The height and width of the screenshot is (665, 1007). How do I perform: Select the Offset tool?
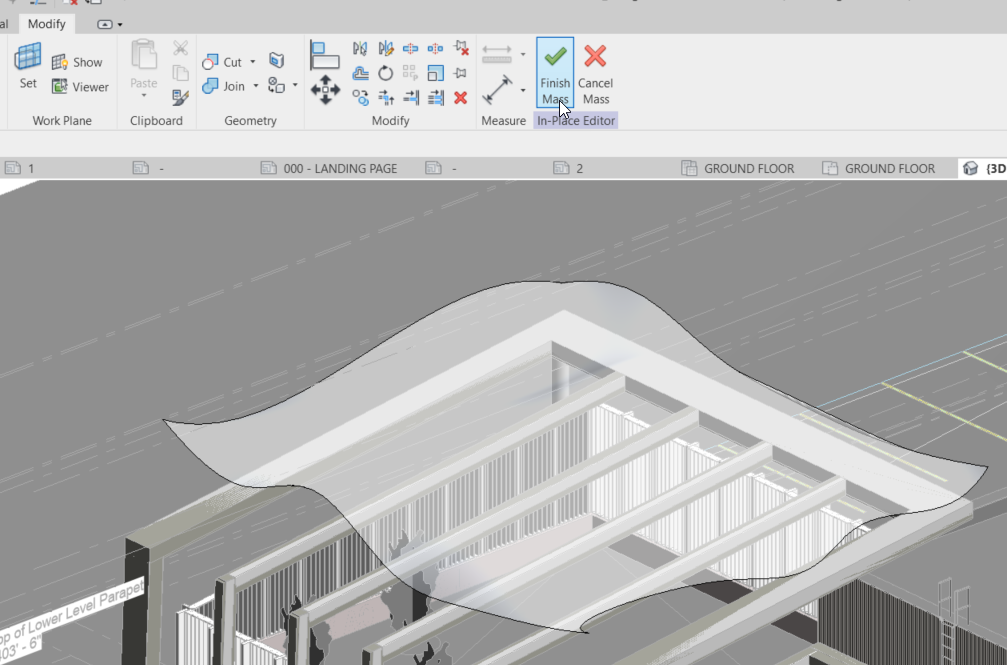tap(360, 73)
